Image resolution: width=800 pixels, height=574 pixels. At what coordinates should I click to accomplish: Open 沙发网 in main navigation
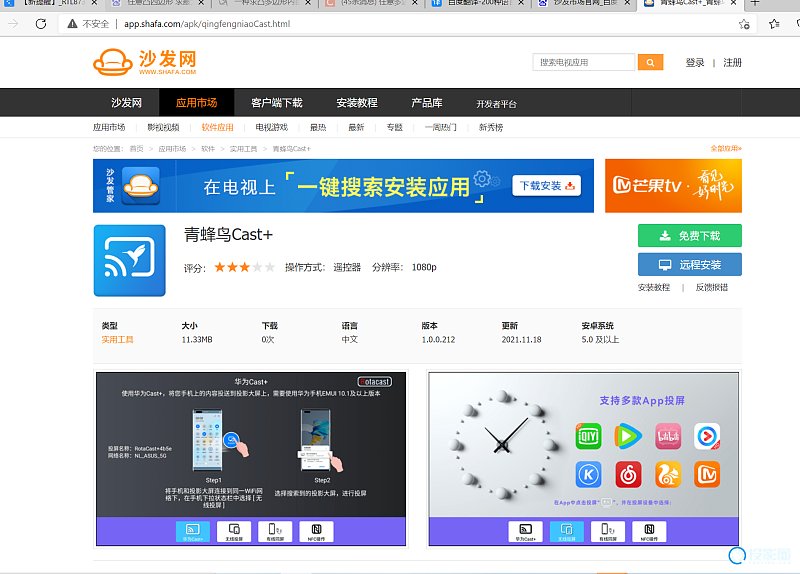tap(126, 103)
